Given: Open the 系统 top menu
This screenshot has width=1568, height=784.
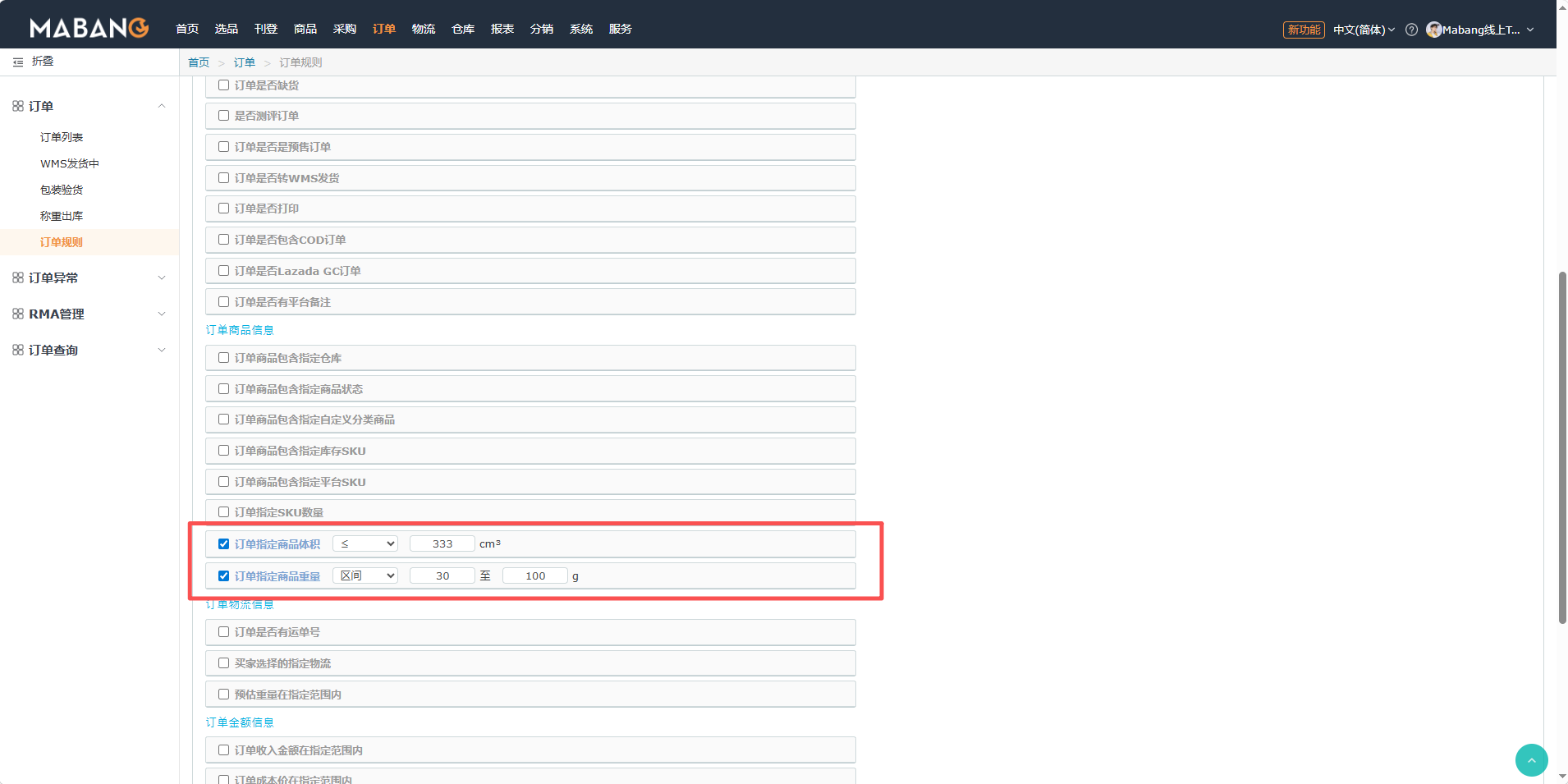Looking at the screenshot, I should point(581,29).
